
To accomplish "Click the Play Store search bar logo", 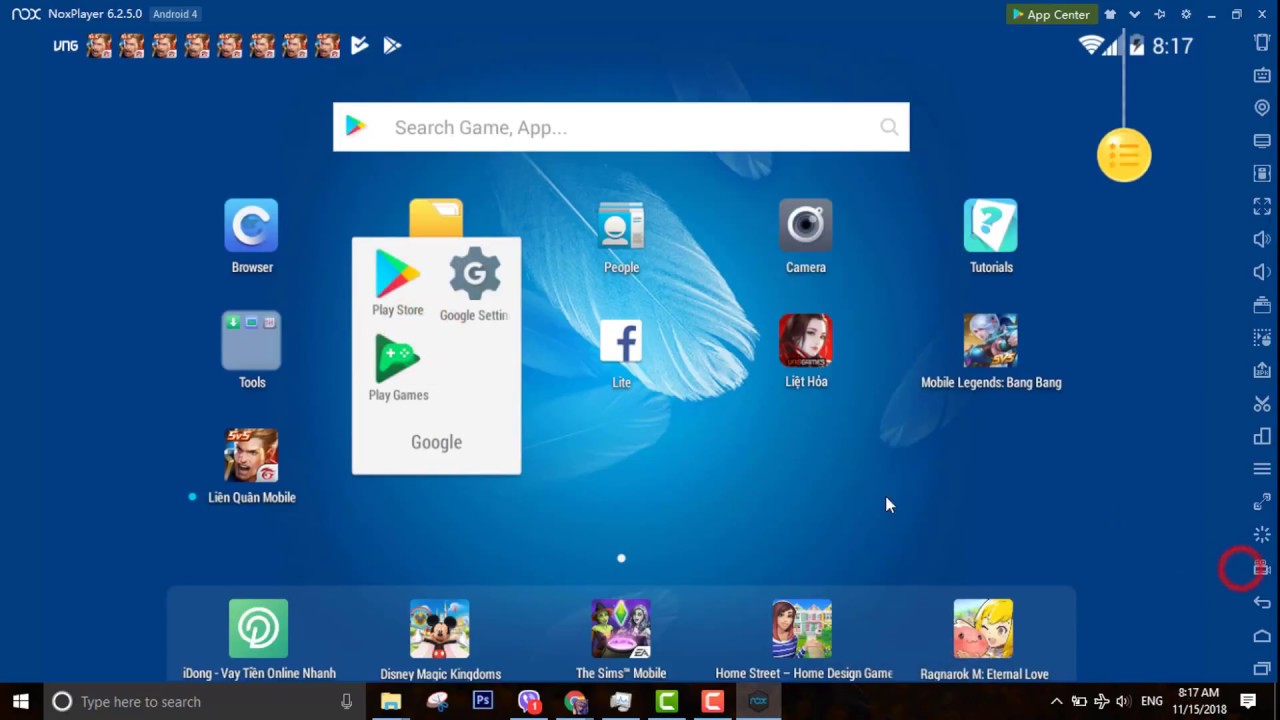I will 356,127.
